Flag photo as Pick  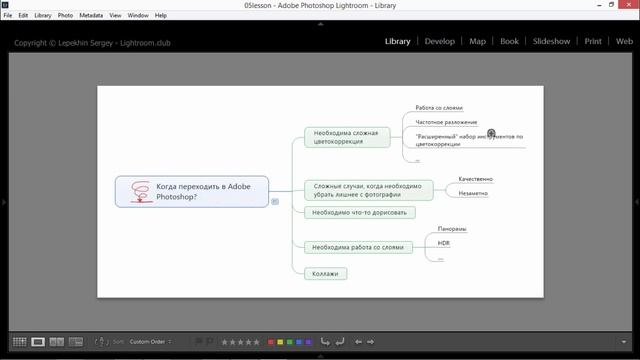click(199, 342)
